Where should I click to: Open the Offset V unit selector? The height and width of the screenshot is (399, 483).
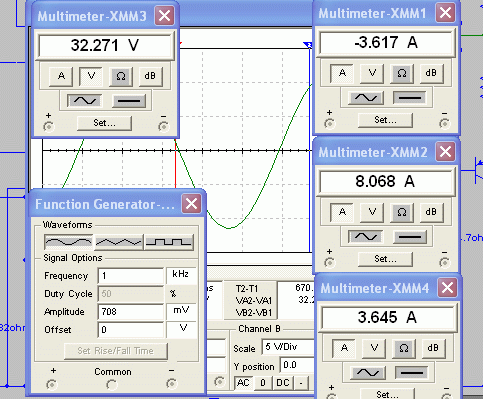click(181, 329)
